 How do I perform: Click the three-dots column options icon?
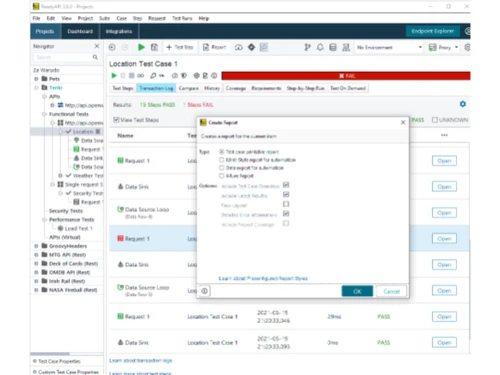click(x=444, y=135)
